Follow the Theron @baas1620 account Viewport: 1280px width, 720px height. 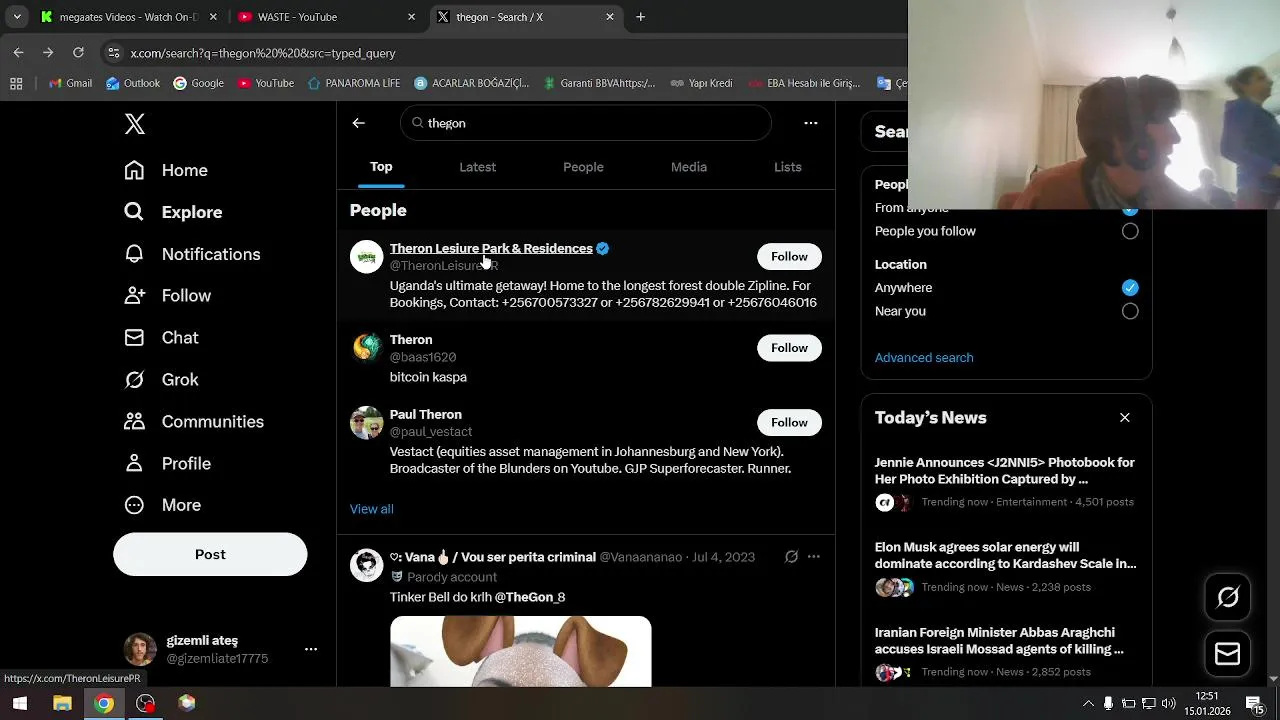pyautogui.click(x=789, y=348)
